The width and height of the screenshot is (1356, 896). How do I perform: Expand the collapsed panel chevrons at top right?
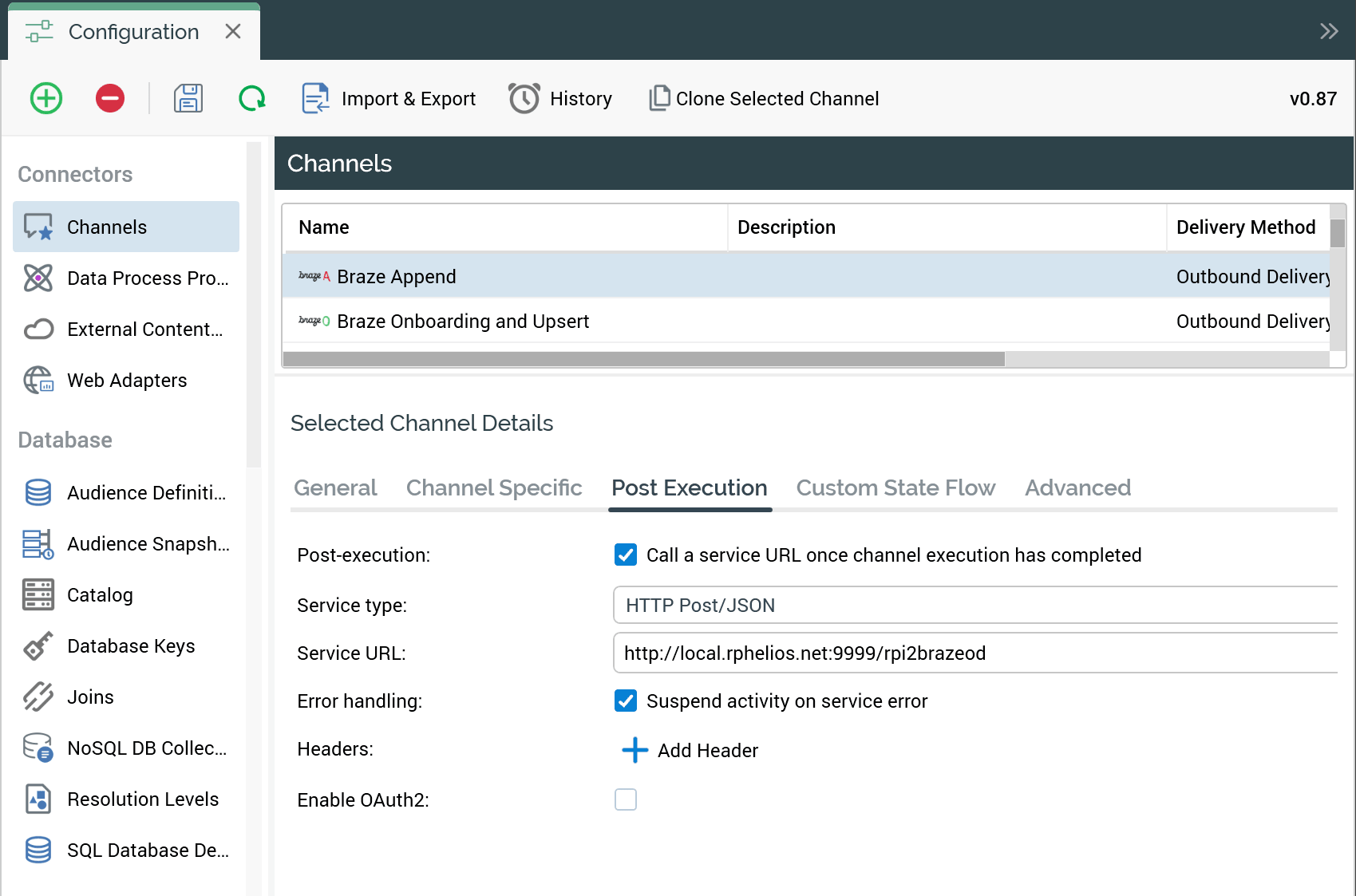point(1328,31)
